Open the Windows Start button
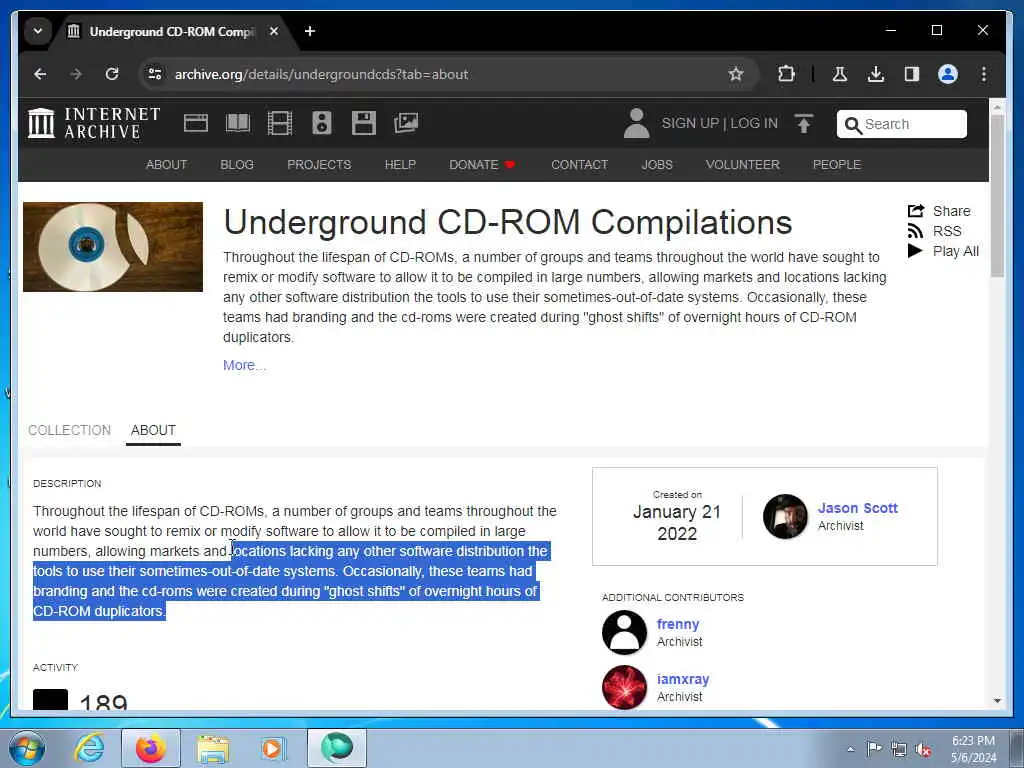The width and height of the screenshot is (1024, 768). coord(27,748)
